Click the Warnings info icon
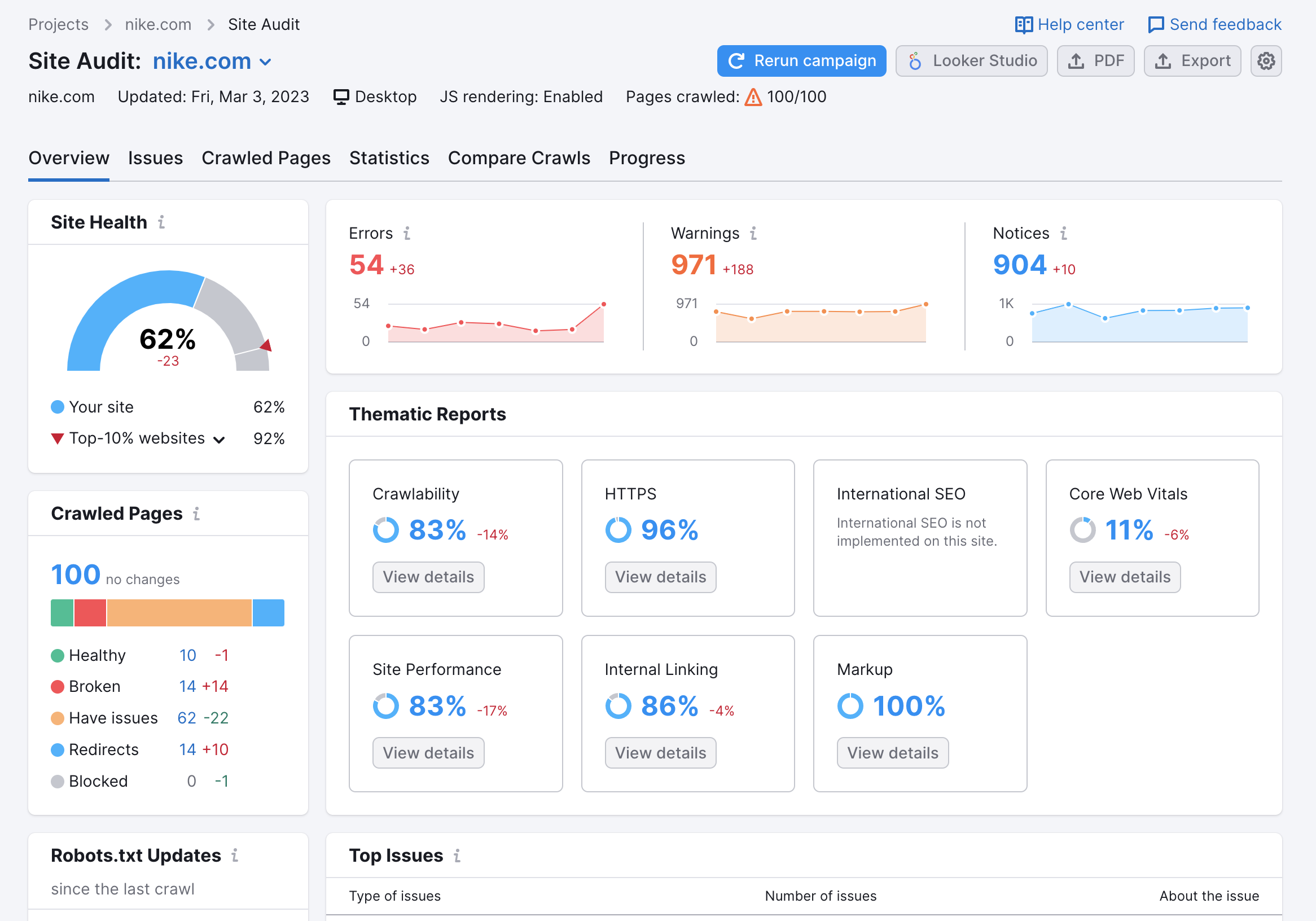 pyautogui.click(x=753, y=233)
